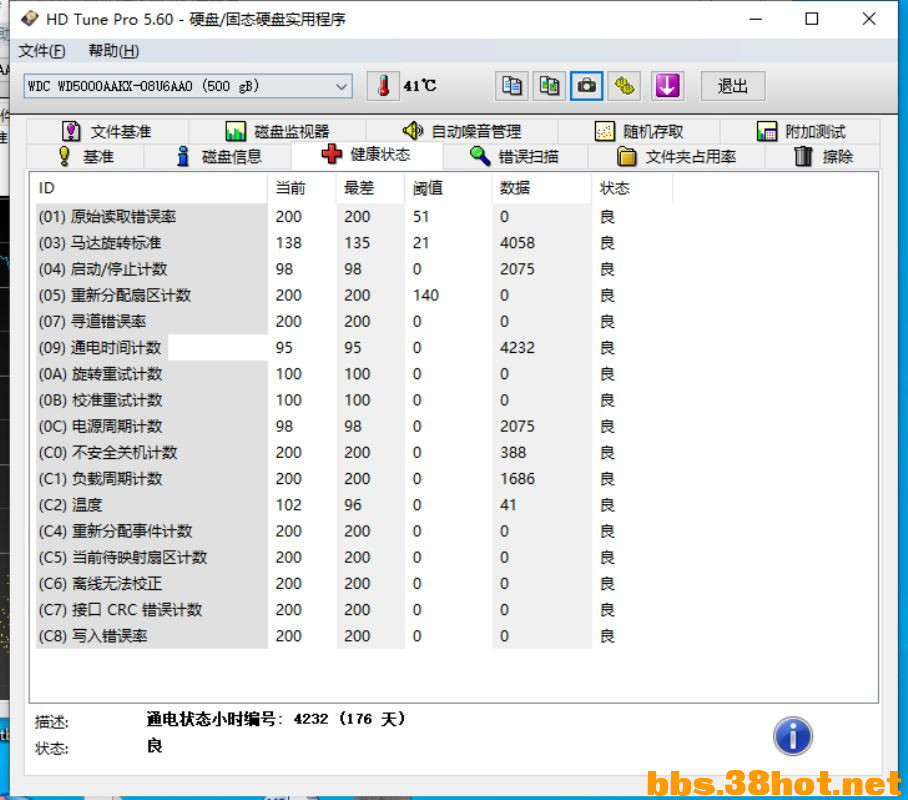Open the options gear icon
The image size is (908, 800).
click(x=624, y=86)
